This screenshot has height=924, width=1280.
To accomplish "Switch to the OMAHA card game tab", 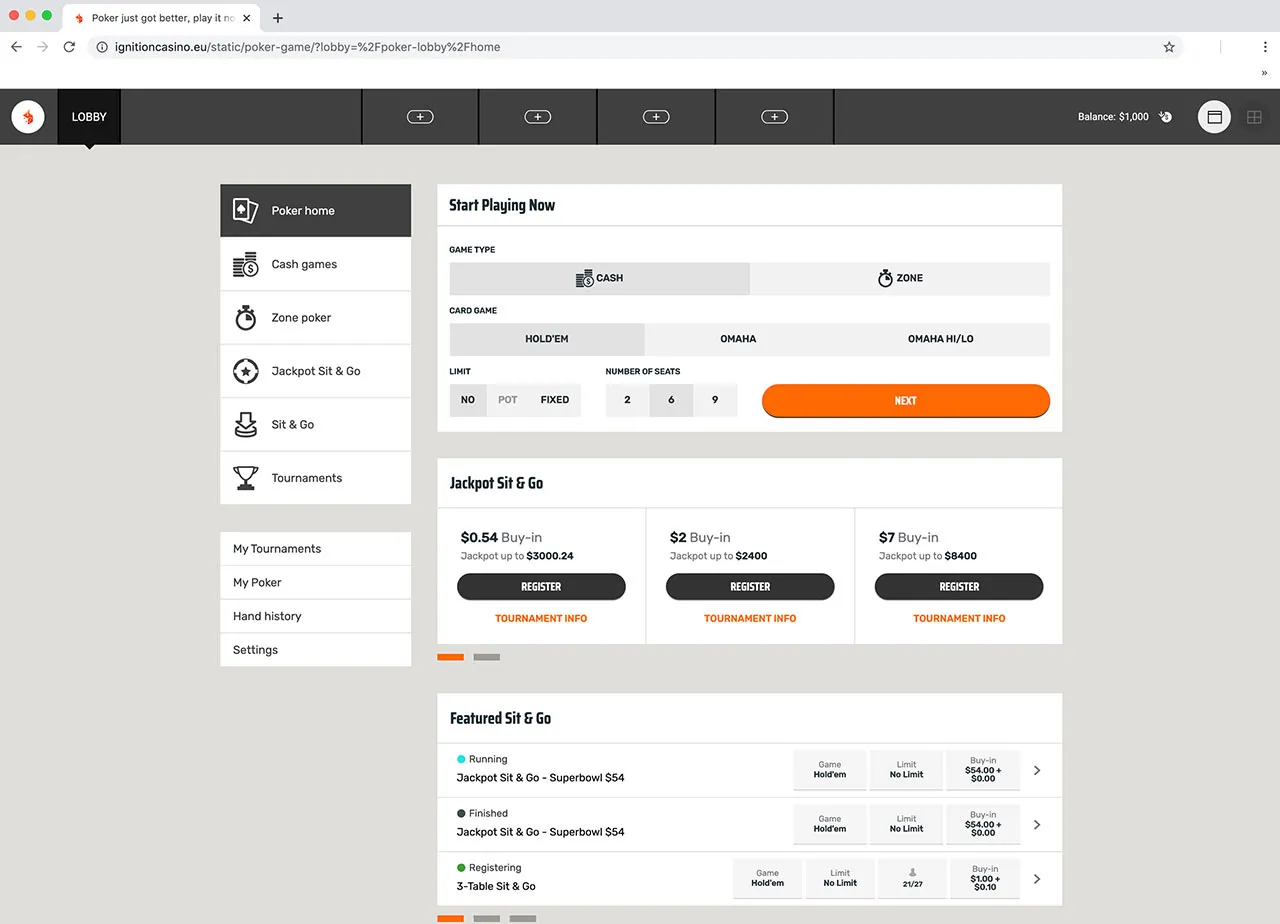I will 737,339.
